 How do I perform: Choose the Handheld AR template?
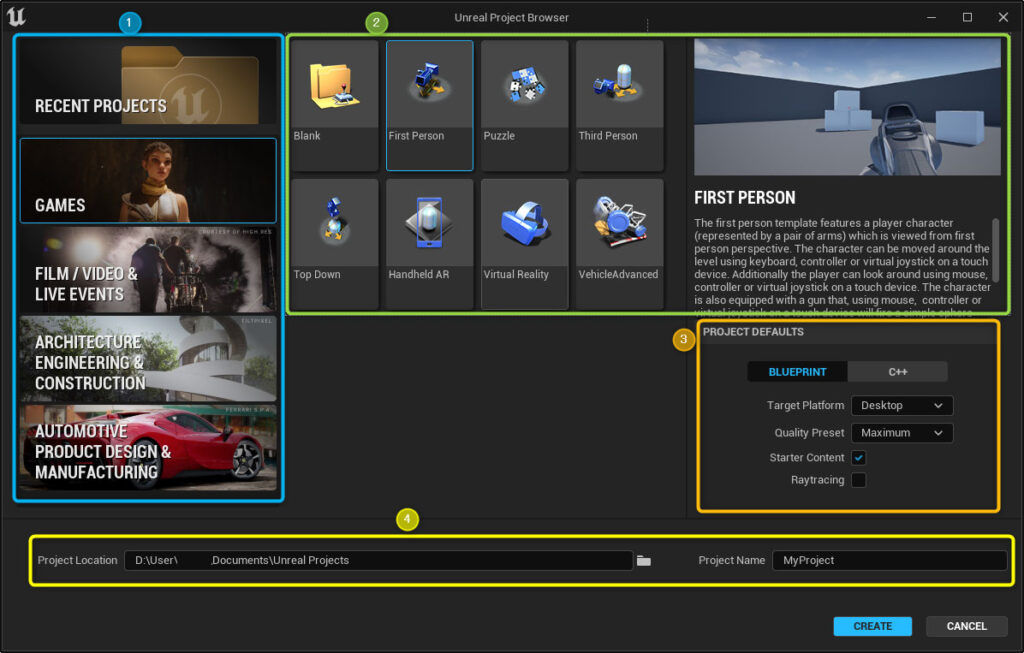click(x=430, y=244)
